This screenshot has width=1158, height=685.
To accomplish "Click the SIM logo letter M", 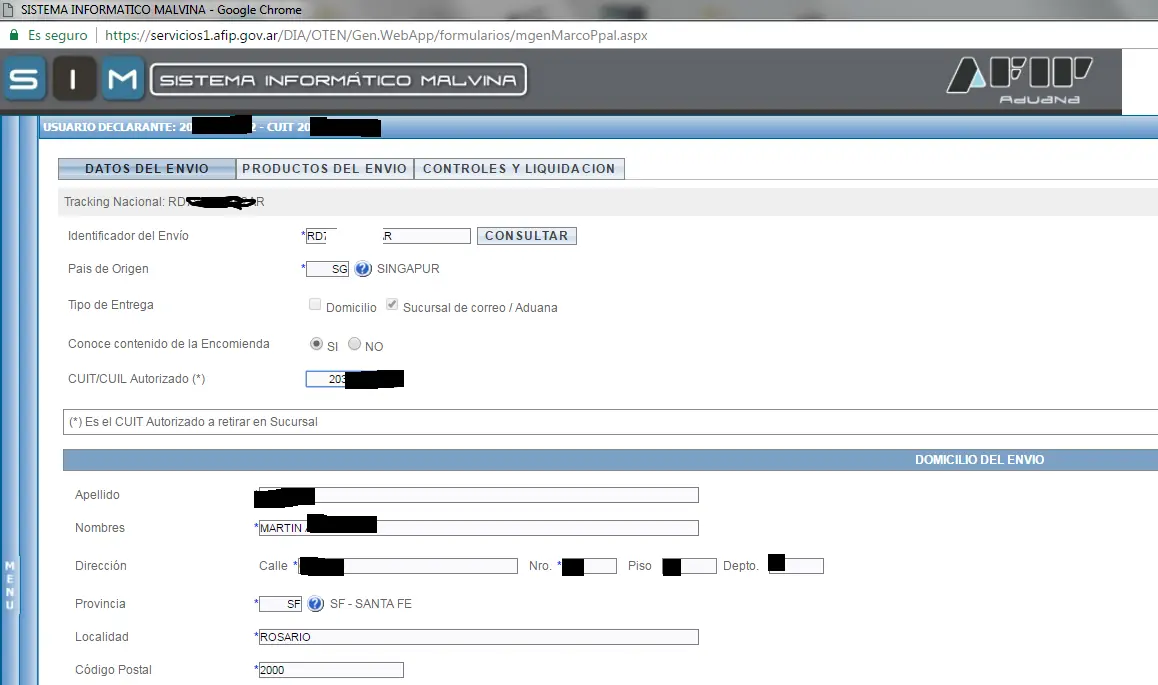I will [122, 78].
